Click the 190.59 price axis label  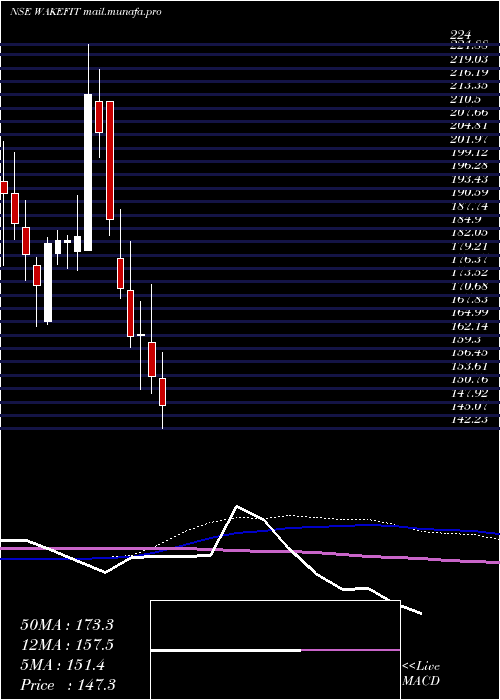pos(469,193)
